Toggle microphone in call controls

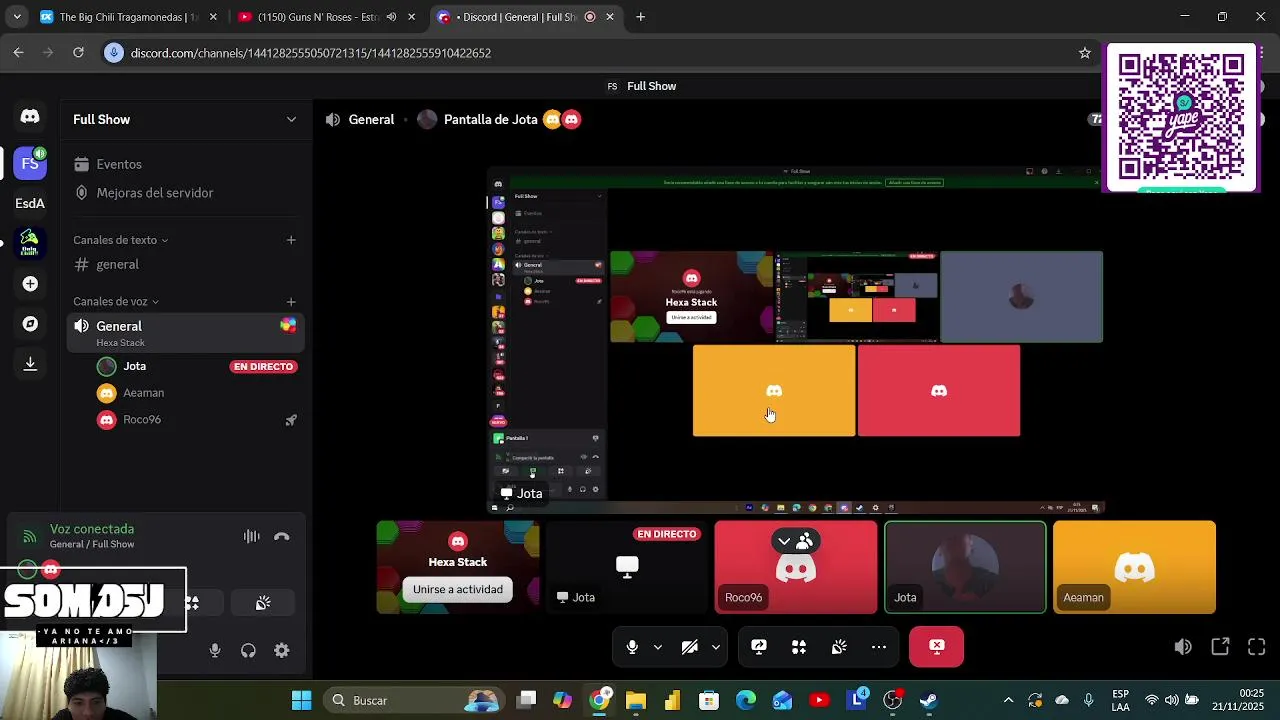tap(632, 647)
